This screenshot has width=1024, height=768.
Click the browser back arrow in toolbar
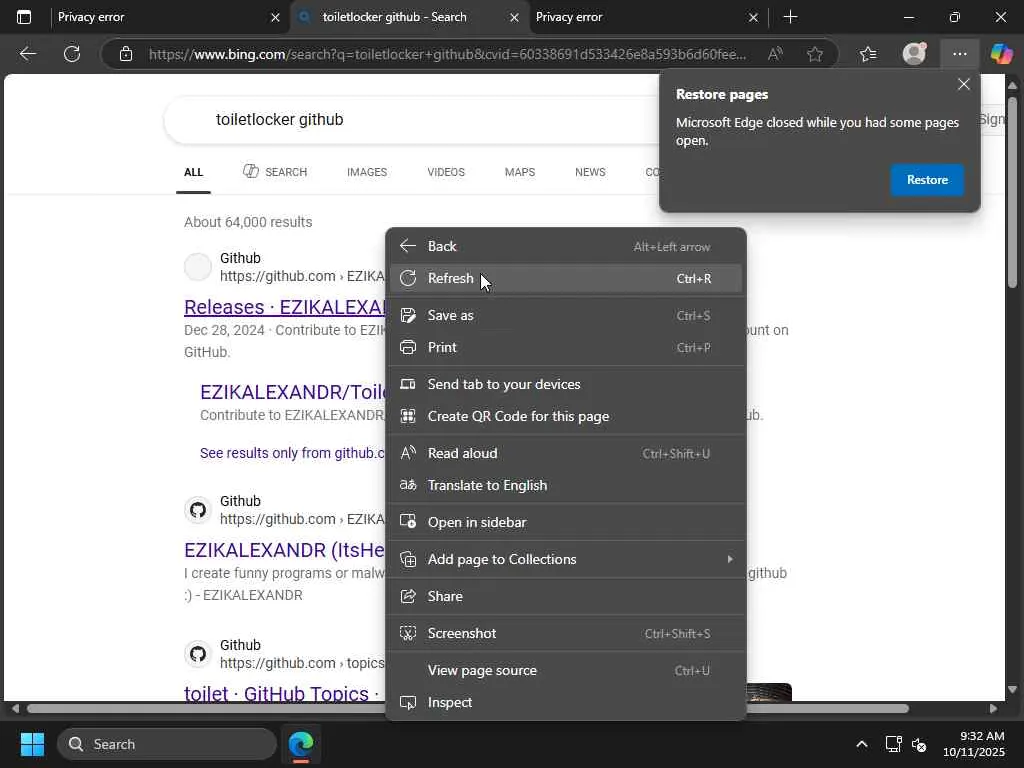tap(27, 54)
